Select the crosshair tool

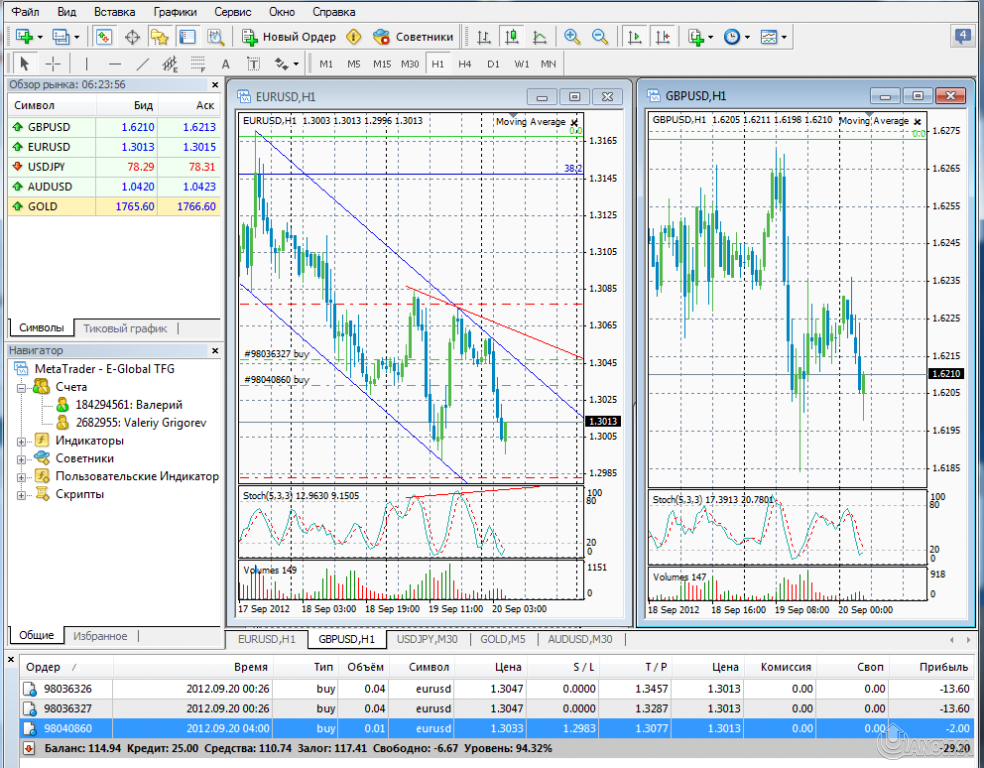tap(55, 64)
